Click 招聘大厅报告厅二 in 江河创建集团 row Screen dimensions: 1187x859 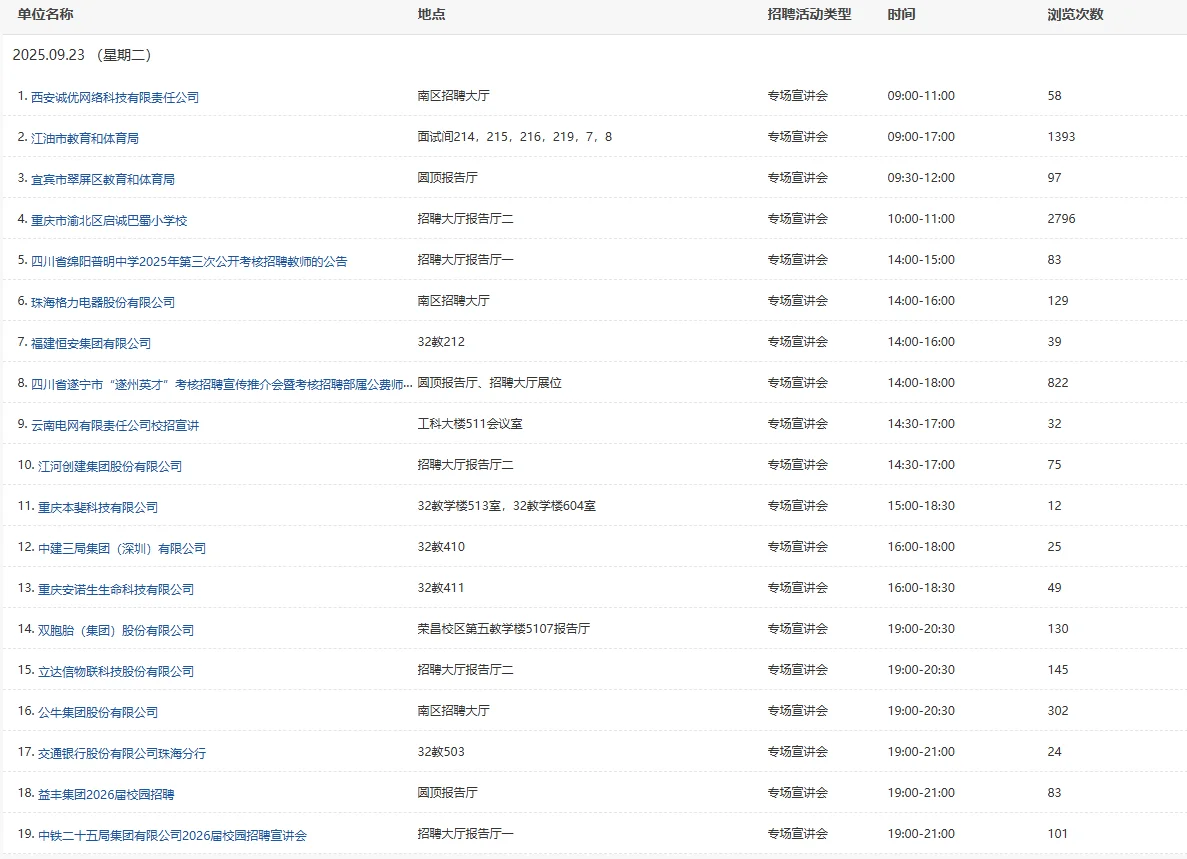tap(466, 465)
